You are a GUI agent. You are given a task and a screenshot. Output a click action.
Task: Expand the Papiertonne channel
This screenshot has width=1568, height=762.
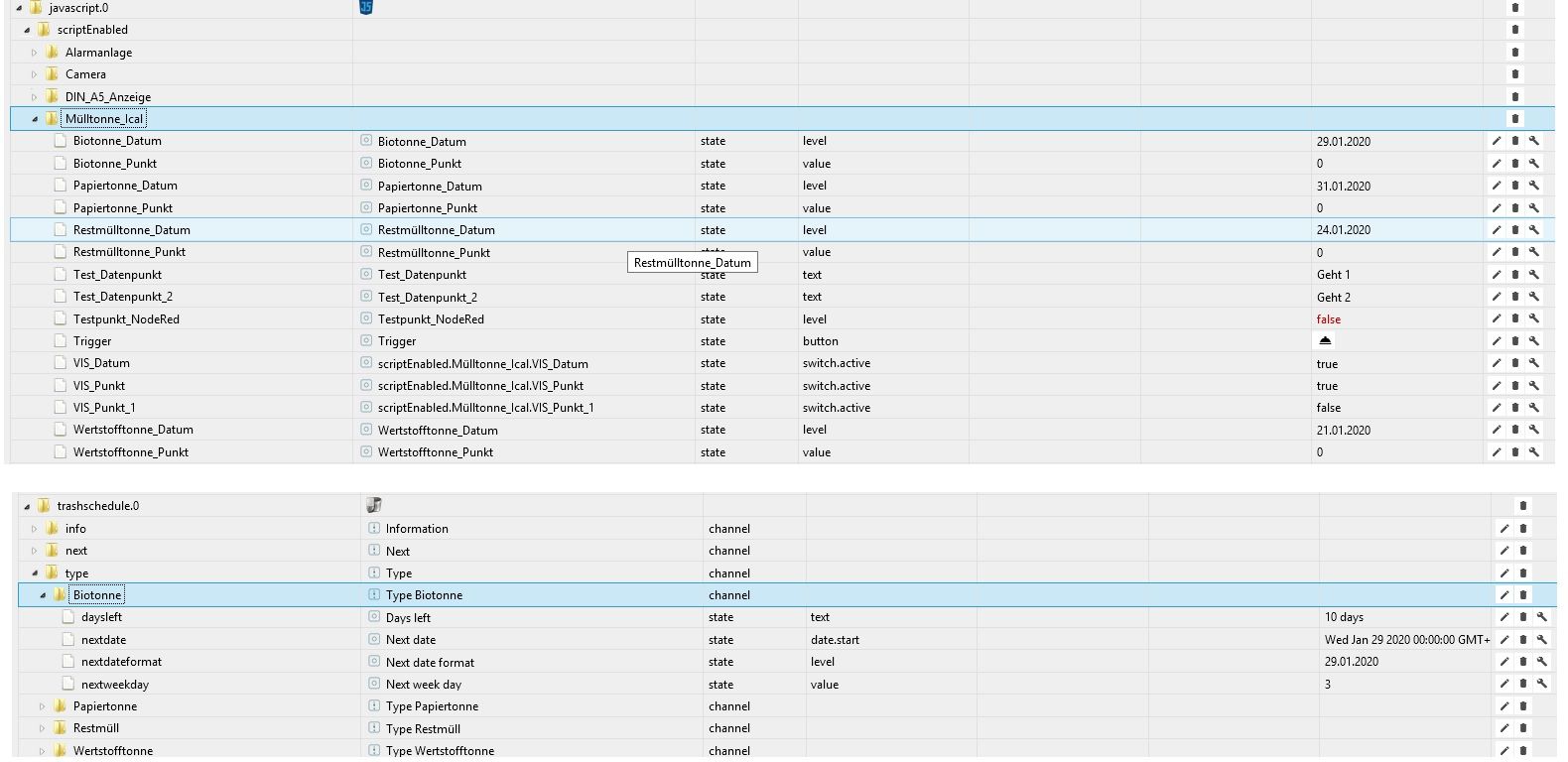(43, 706)
